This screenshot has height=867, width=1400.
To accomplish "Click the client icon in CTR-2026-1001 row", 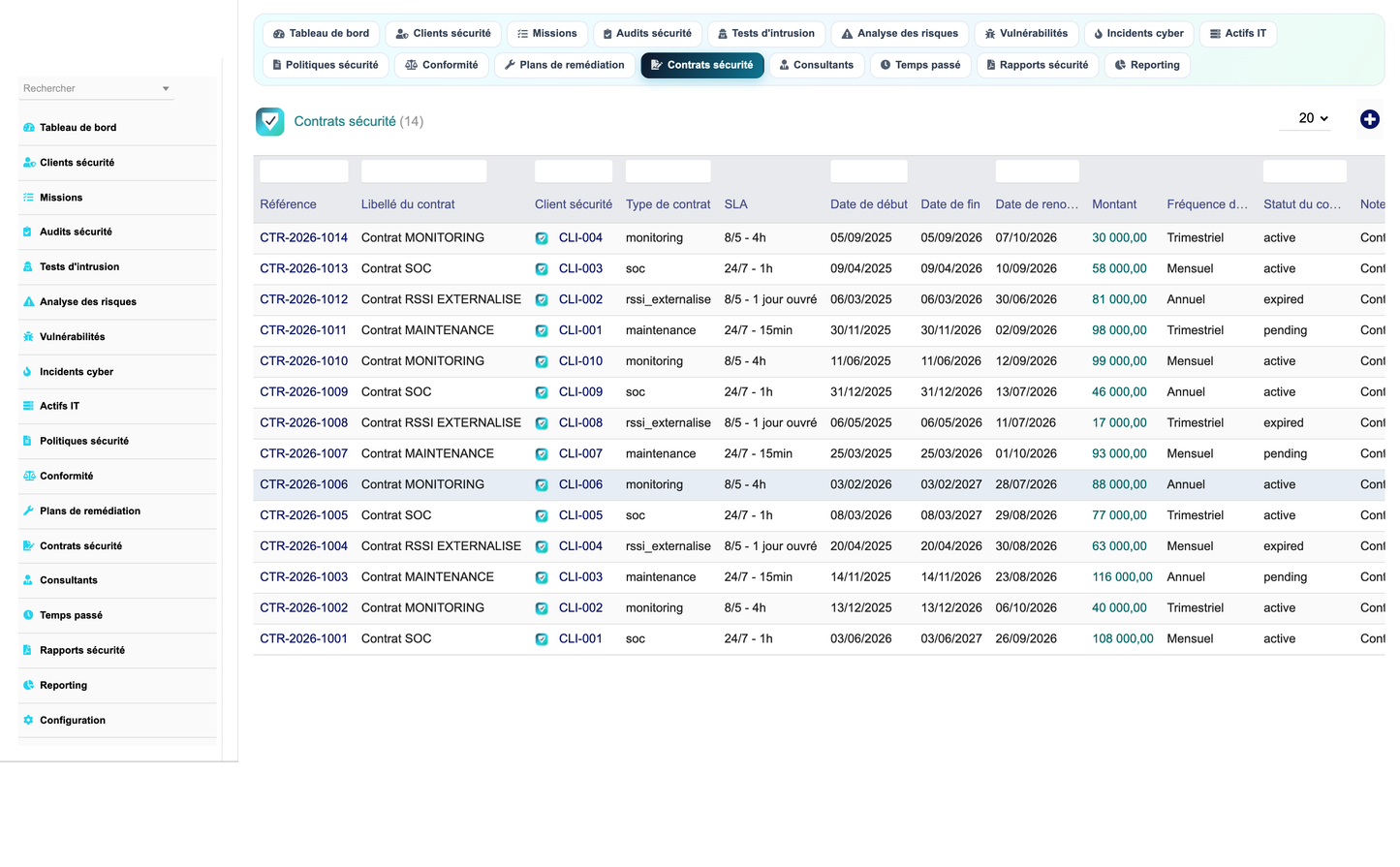I will click(542, 639).
